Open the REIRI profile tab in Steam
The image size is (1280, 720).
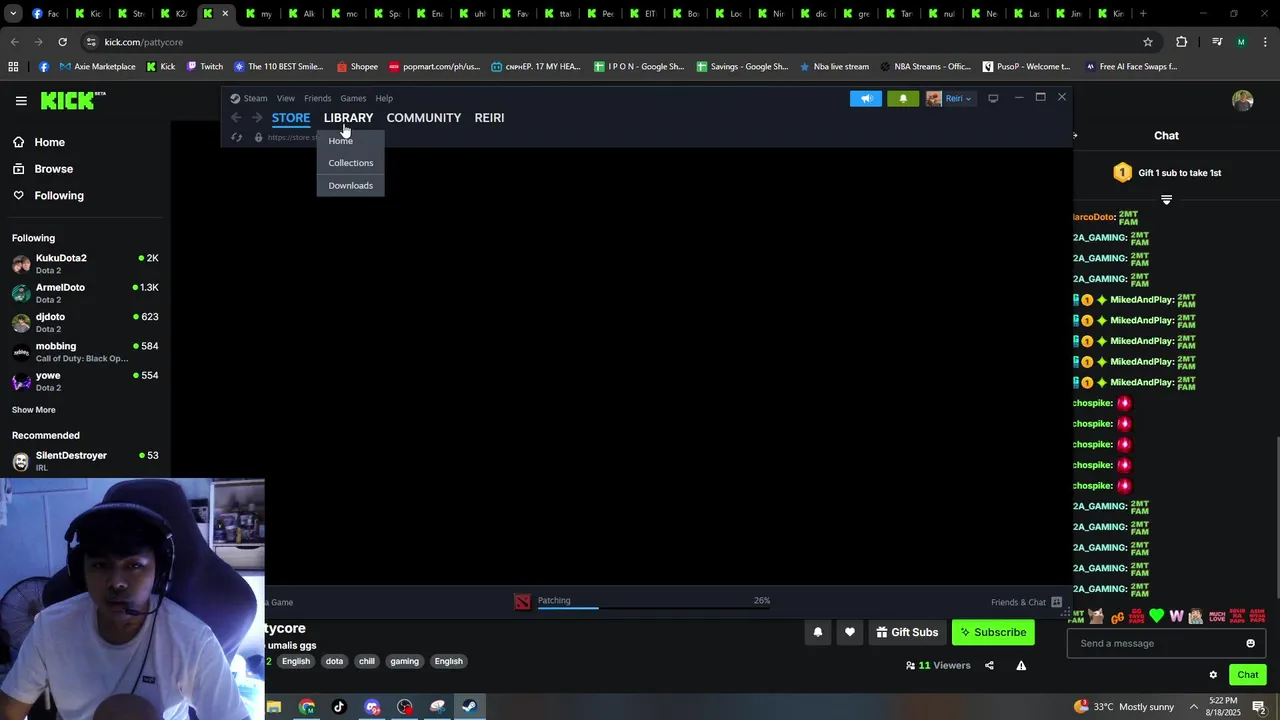click(x=489, y=118)
